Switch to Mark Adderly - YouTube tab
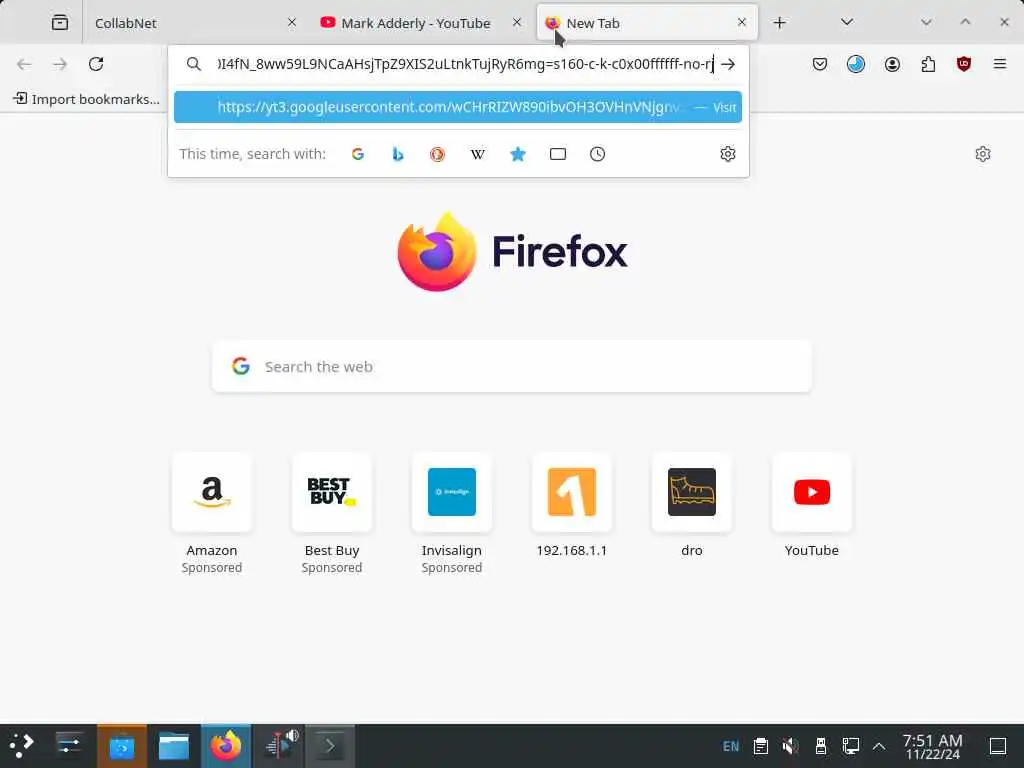This screenshot has height=768, width=1024. pos(421,23)
